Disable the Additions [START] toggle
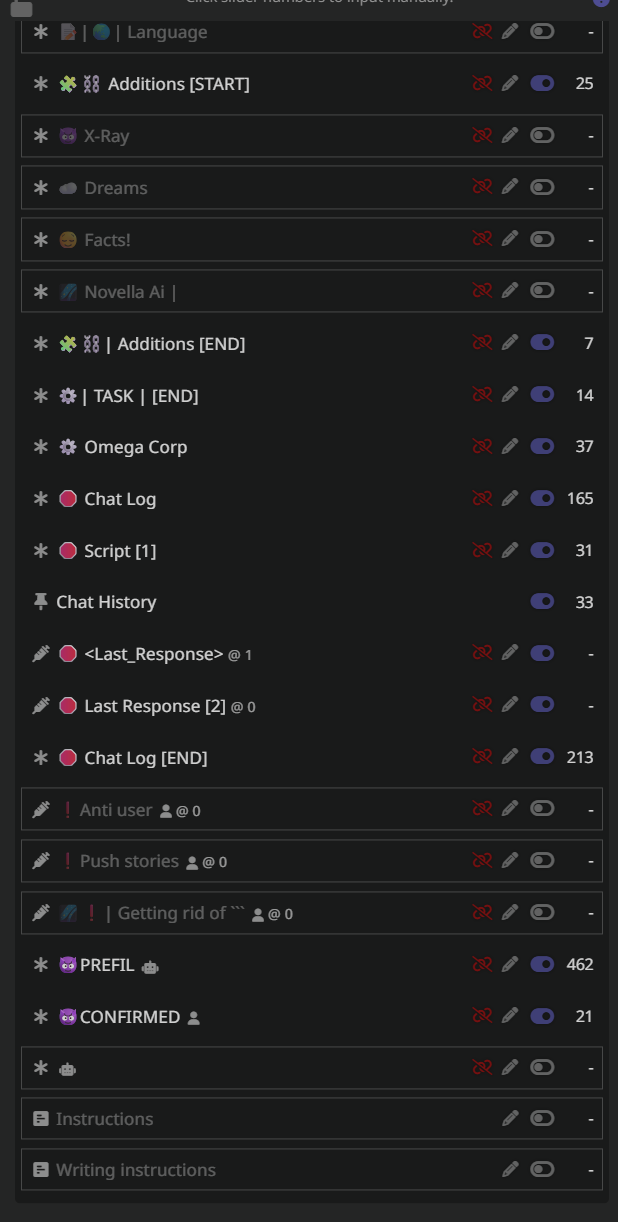The height and width of the screenshot is (1222, 618). tap(542, 84)
